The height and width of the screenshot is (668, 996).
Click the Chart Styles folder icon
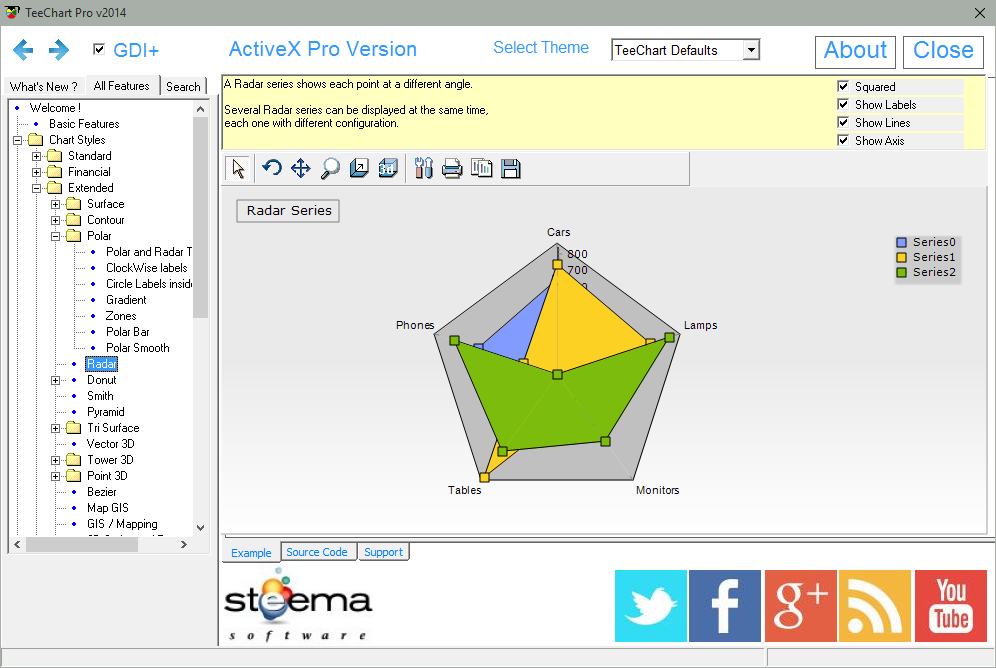pyautogui.click(x=36, y=140)
